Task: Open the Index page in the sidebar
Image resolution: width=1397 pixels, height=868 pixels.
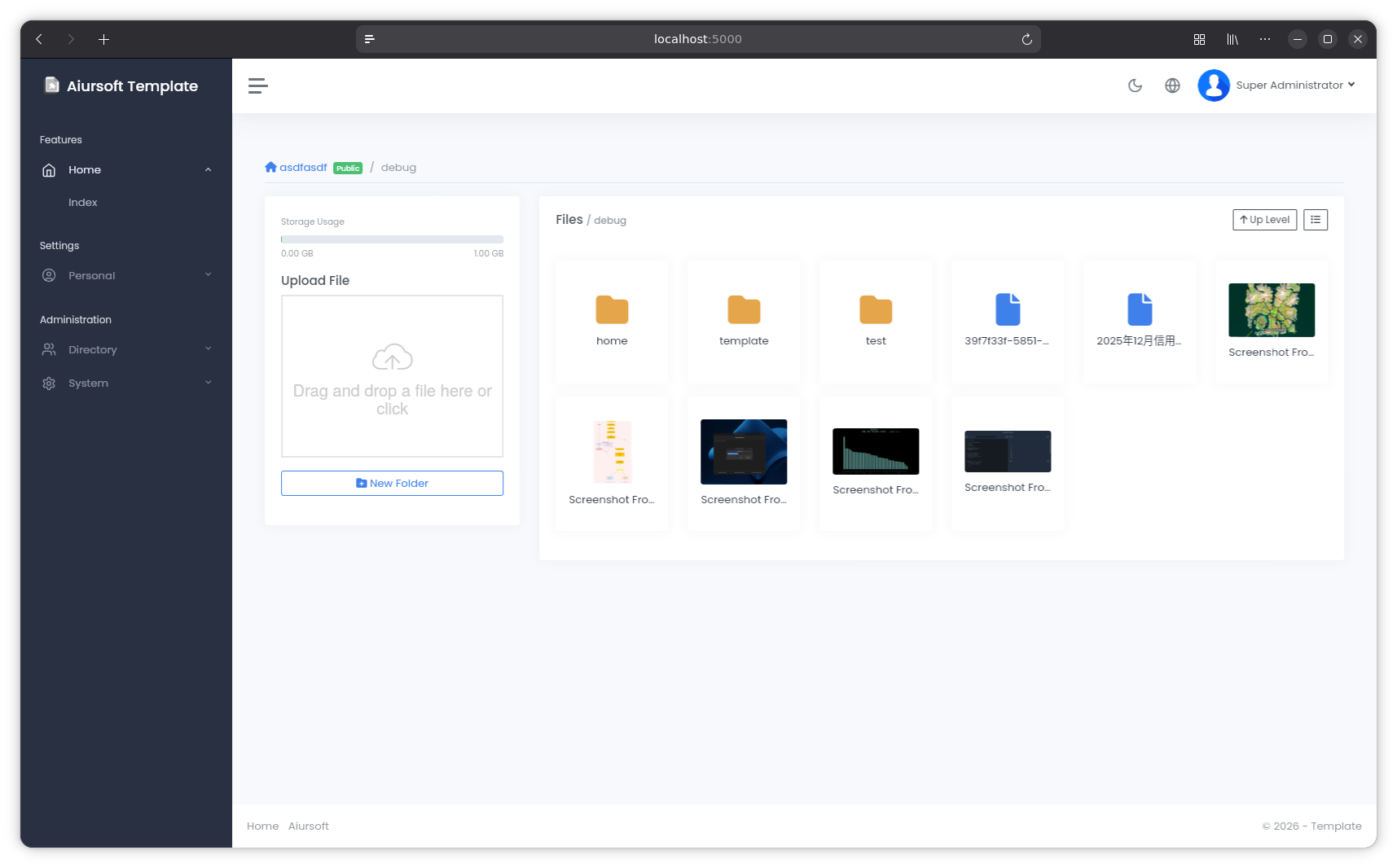Action: [x=83, y=202]
